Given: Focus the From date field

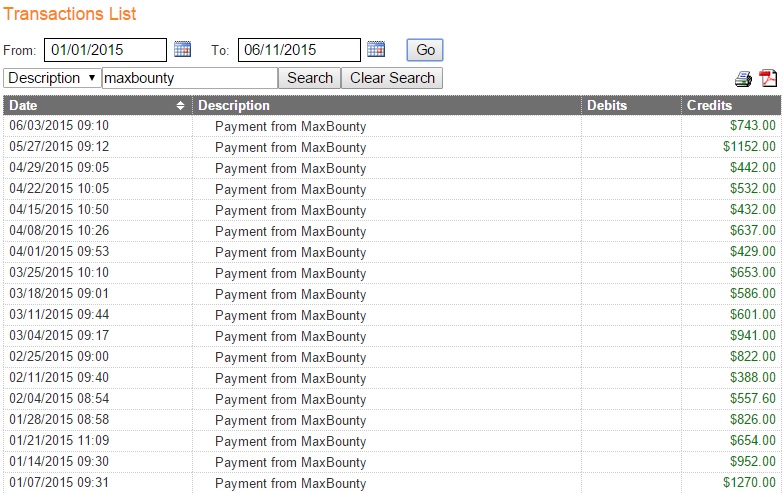Looking at the screenshot, I should coord(105,50).
